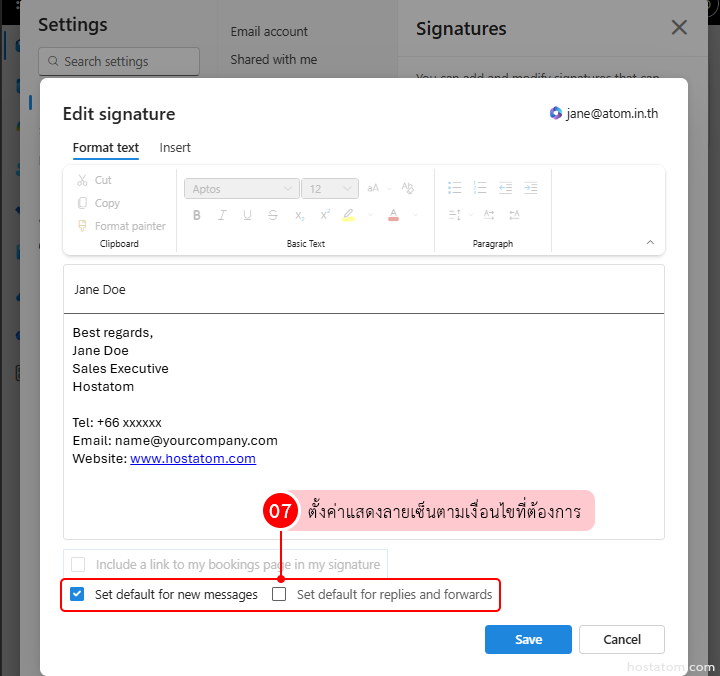Decrease paragraph indent

(x=505, y=188)
